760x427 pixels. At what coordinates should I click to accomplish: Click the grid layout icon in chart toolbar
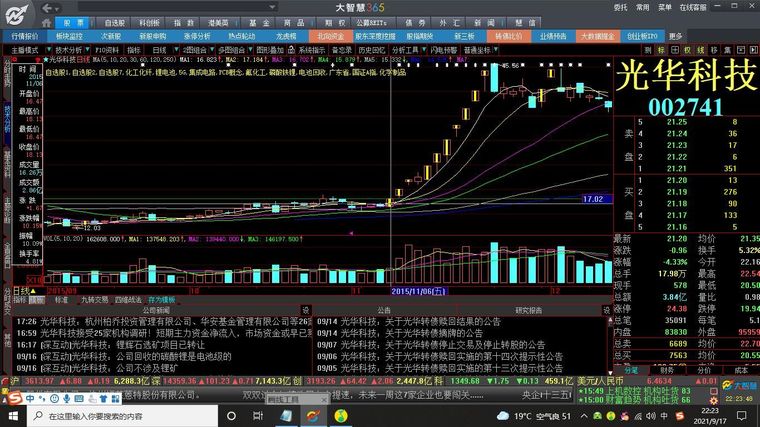pyautogui.click(x=674, y=50)
